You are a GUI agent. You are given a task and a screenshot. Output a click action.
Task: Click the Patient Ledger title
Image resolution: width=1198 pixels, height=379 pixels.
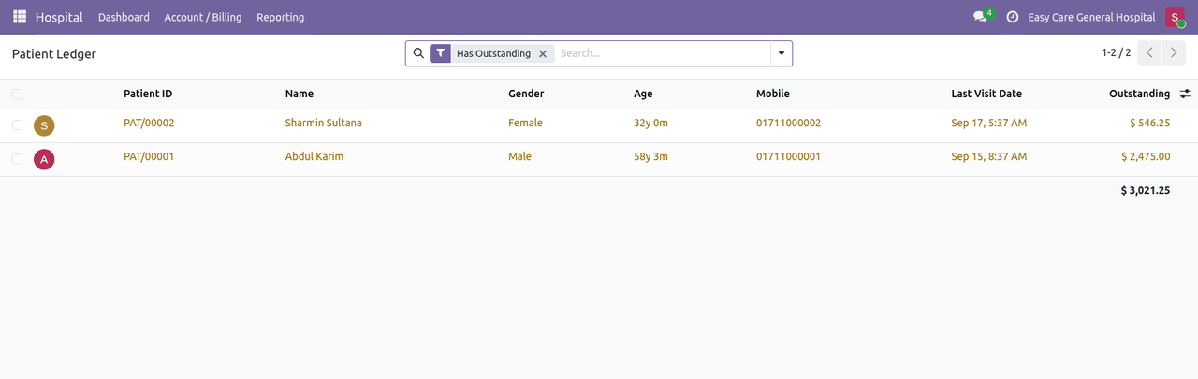53,54
